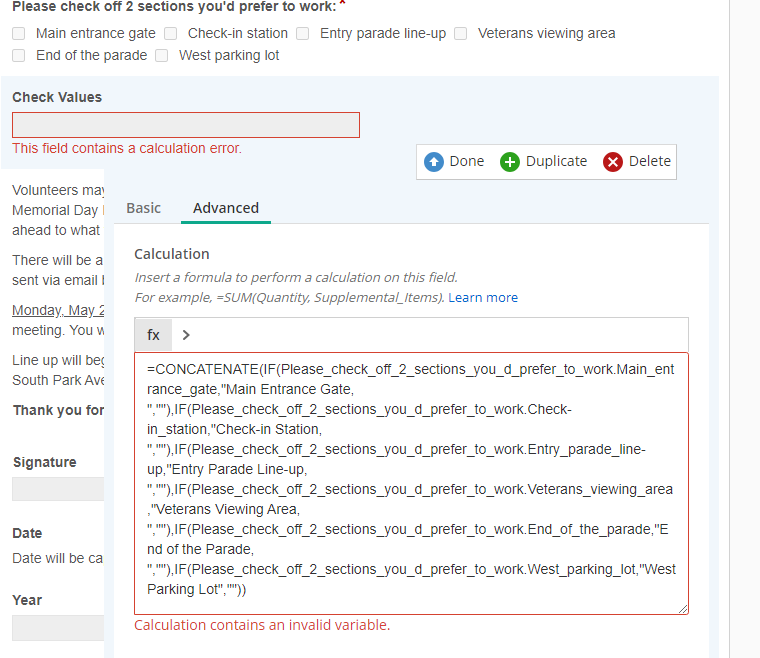The width and height of the screenshot is (760, 658).
Task: Click the fx formula button
Action: pos(153,335)
